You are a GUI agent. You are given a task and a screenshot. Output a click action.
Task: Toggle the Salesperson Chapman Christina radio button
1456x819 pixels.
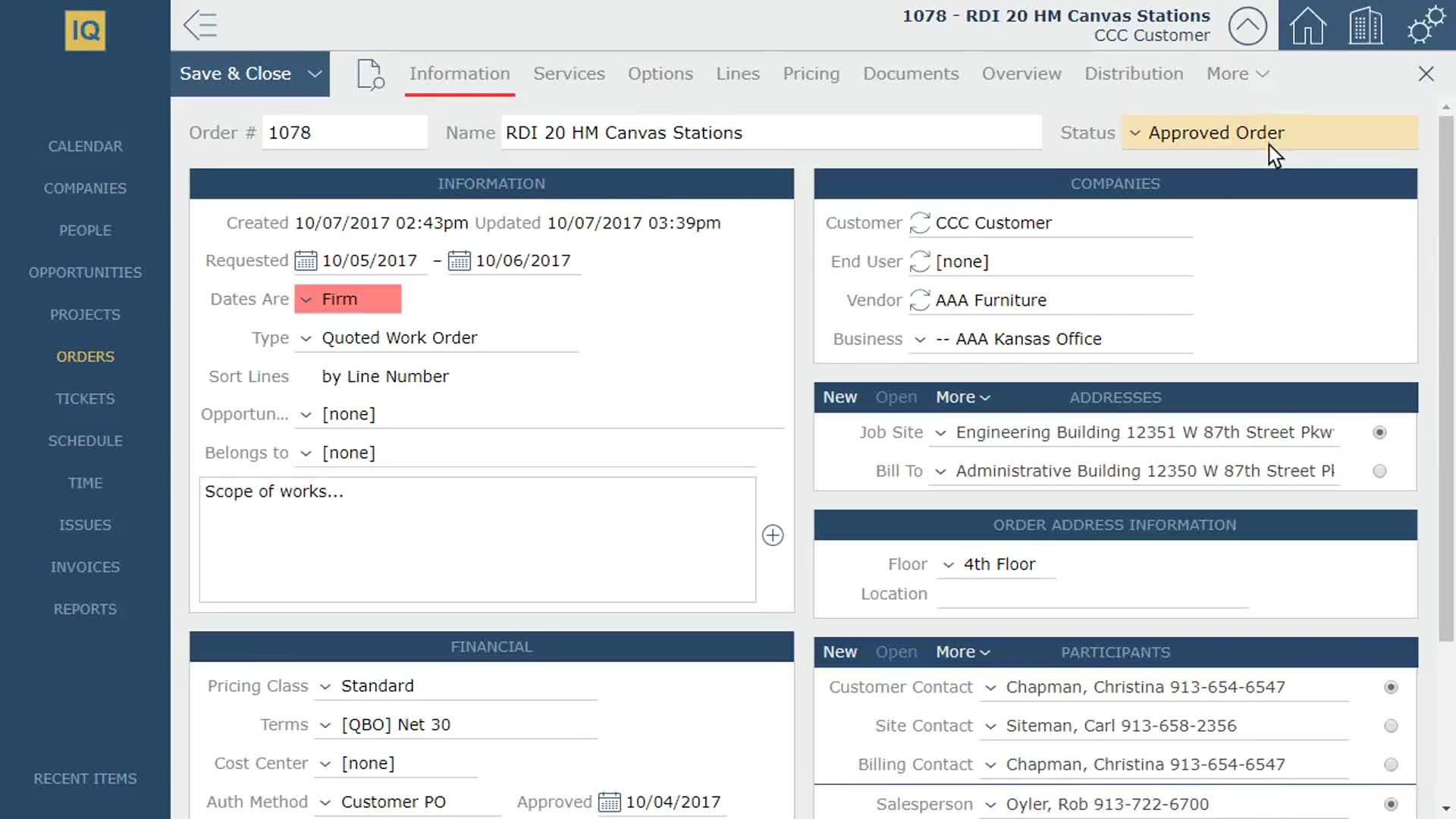(1391, 803)
